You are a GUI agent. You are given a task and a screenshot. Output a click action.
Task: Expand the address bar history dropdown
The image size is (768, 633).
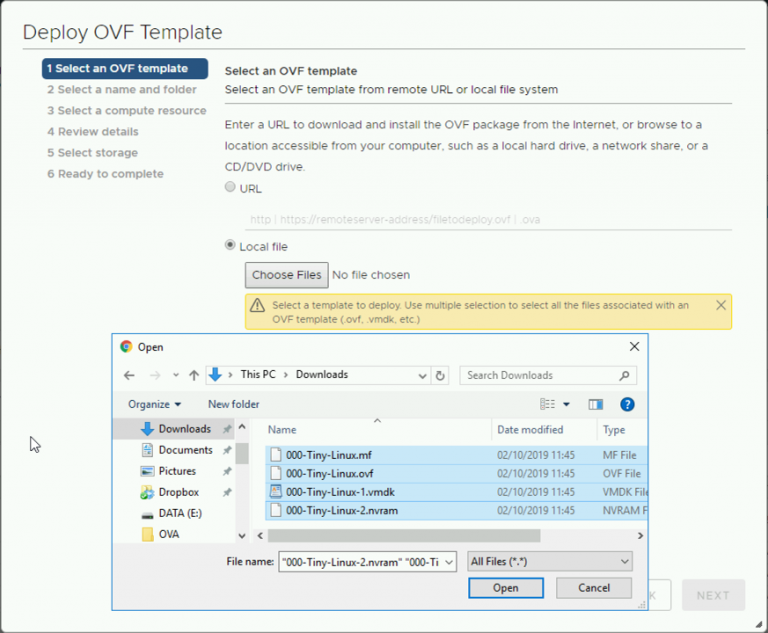click(422, 376)
